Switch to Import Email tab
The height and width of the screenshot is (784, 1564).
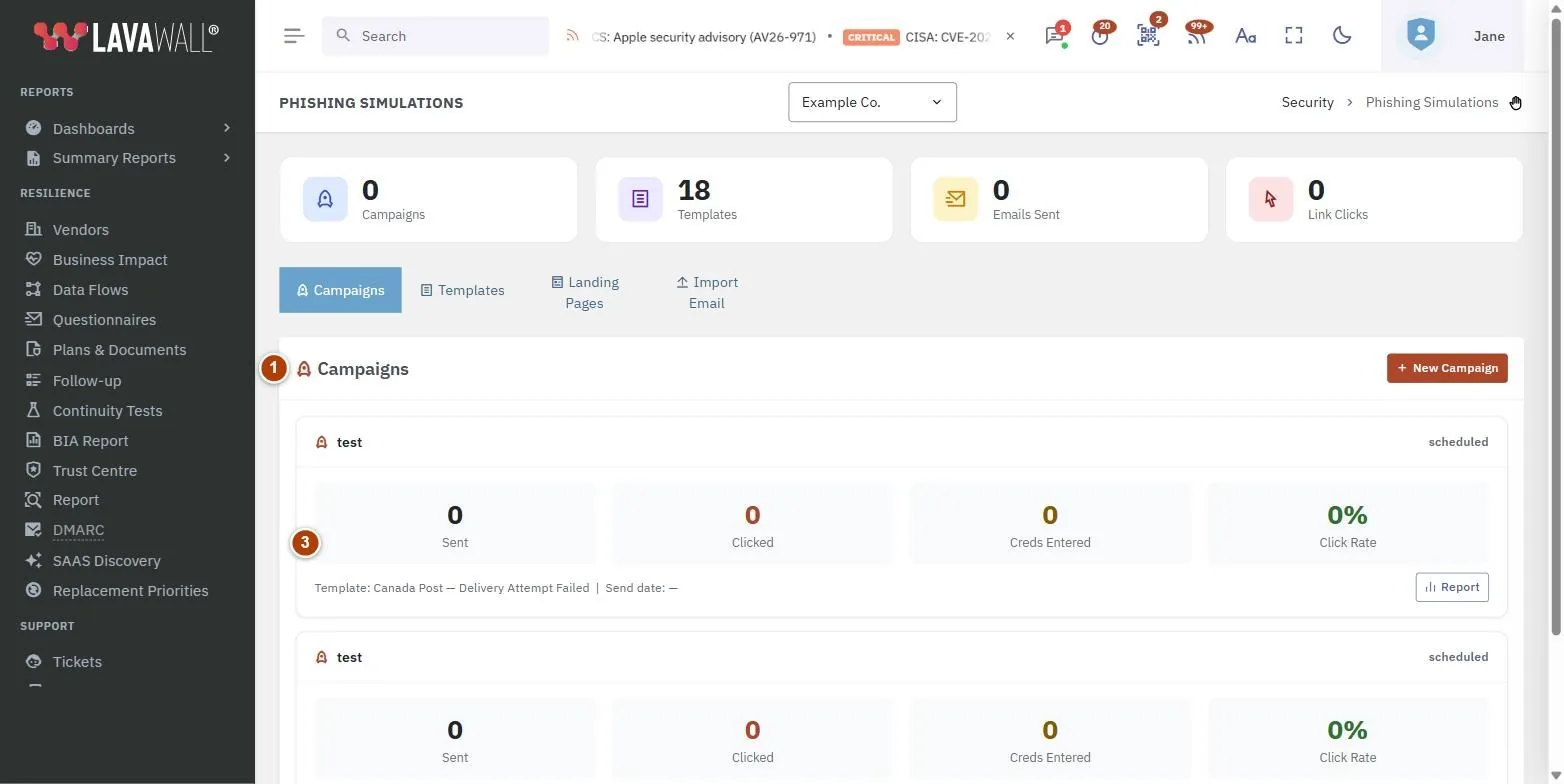pos(707,292)
